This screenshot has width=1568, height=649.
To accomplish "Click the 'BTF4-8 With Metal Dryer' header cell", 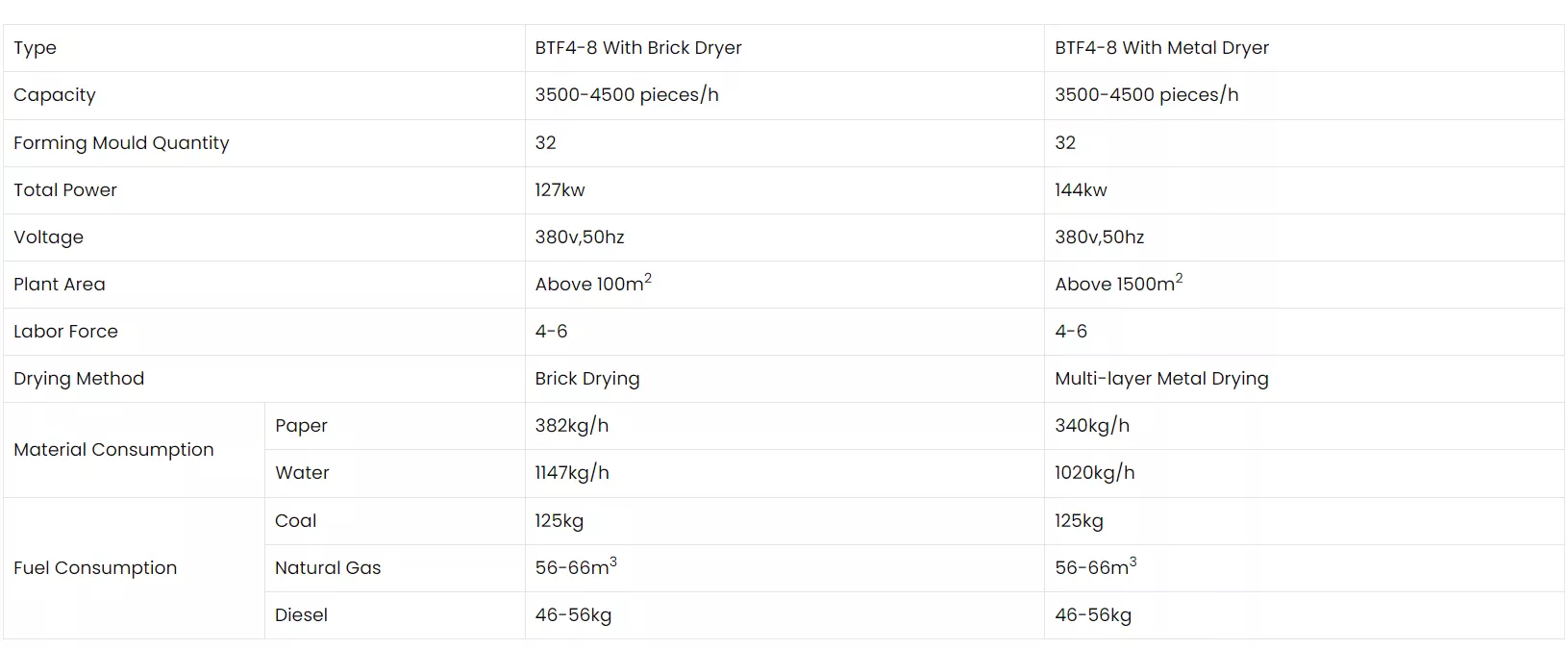I will [1161, 48].
